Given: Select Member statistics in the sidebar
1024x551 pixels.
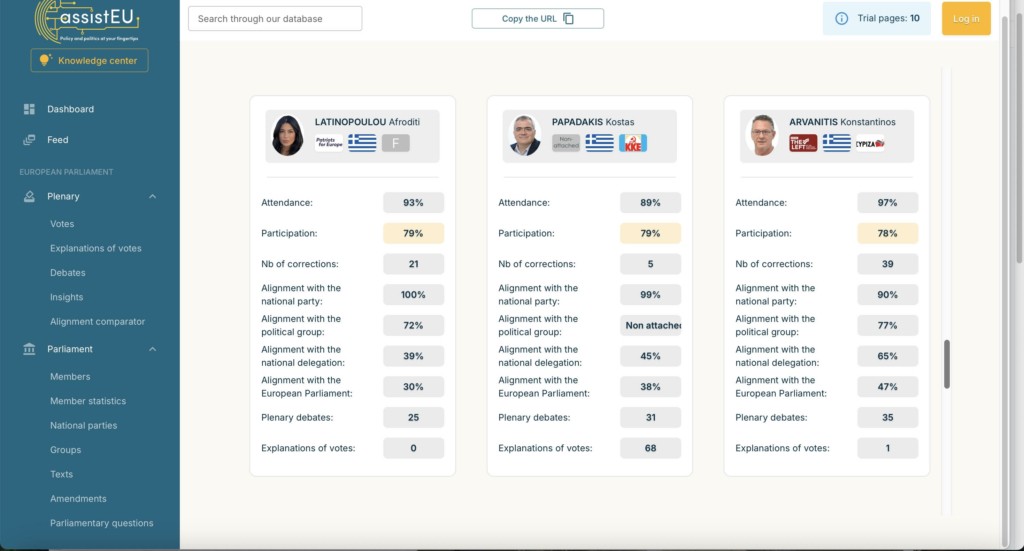Looking at the screenshot, I should point(88,401).
